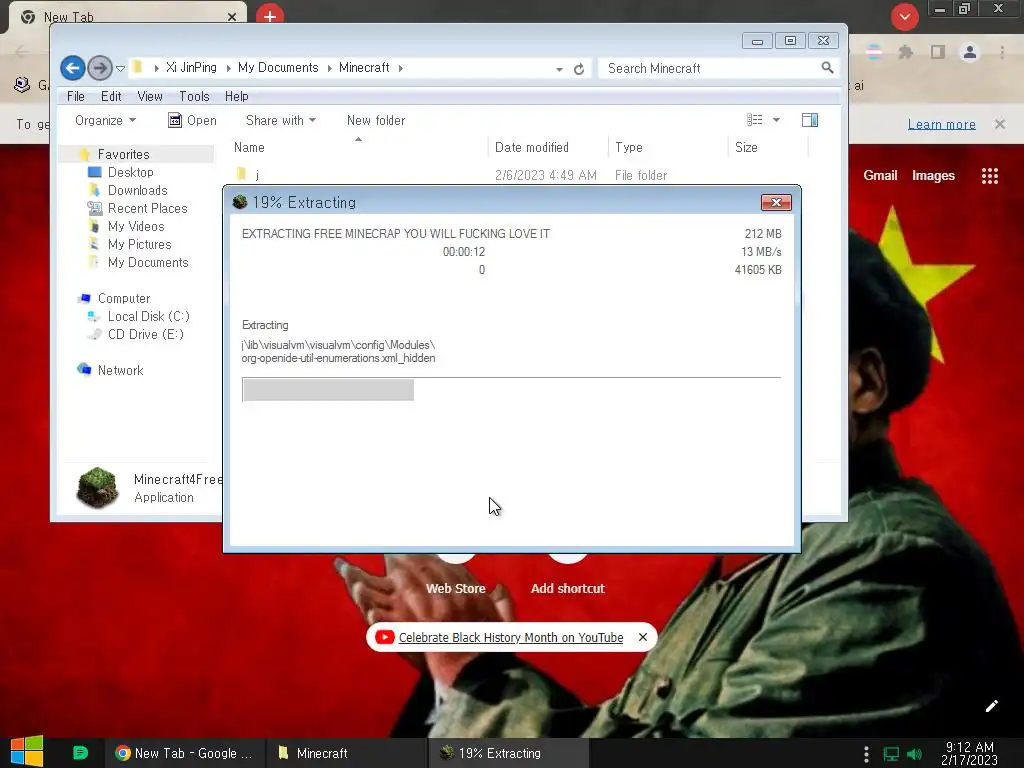Go back using Explorer back arrow
Screen dimensions: 1024x768
[x=72, y=67]
